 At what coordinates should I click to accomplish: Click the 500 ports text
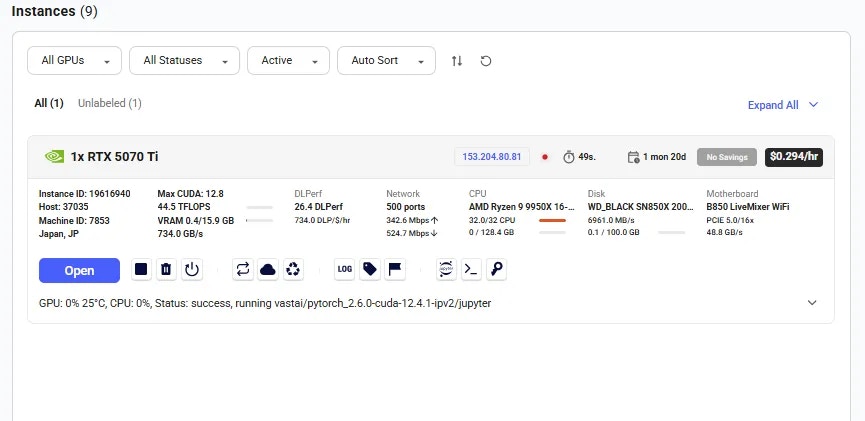coord(405,207)
